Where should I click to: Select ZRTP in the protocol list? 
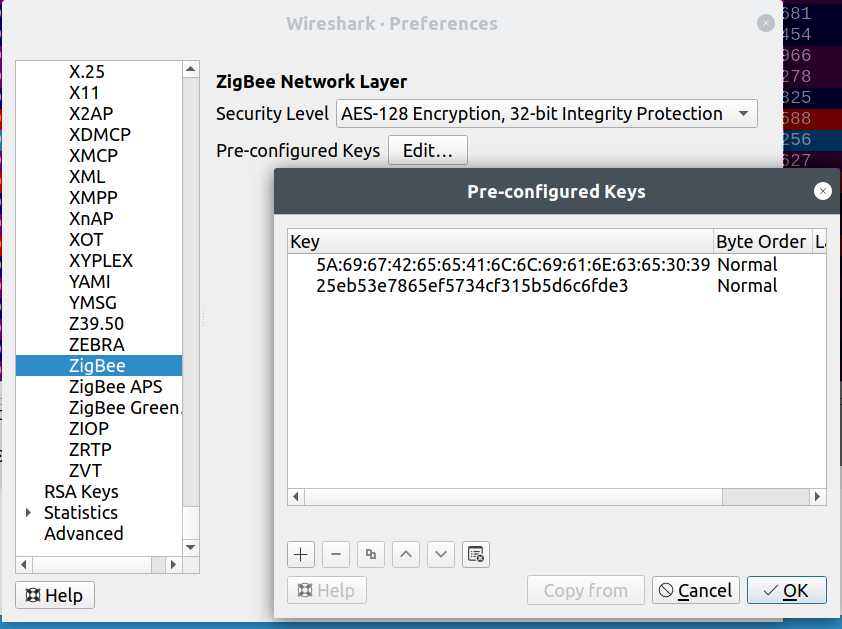[x=90, y=450]
